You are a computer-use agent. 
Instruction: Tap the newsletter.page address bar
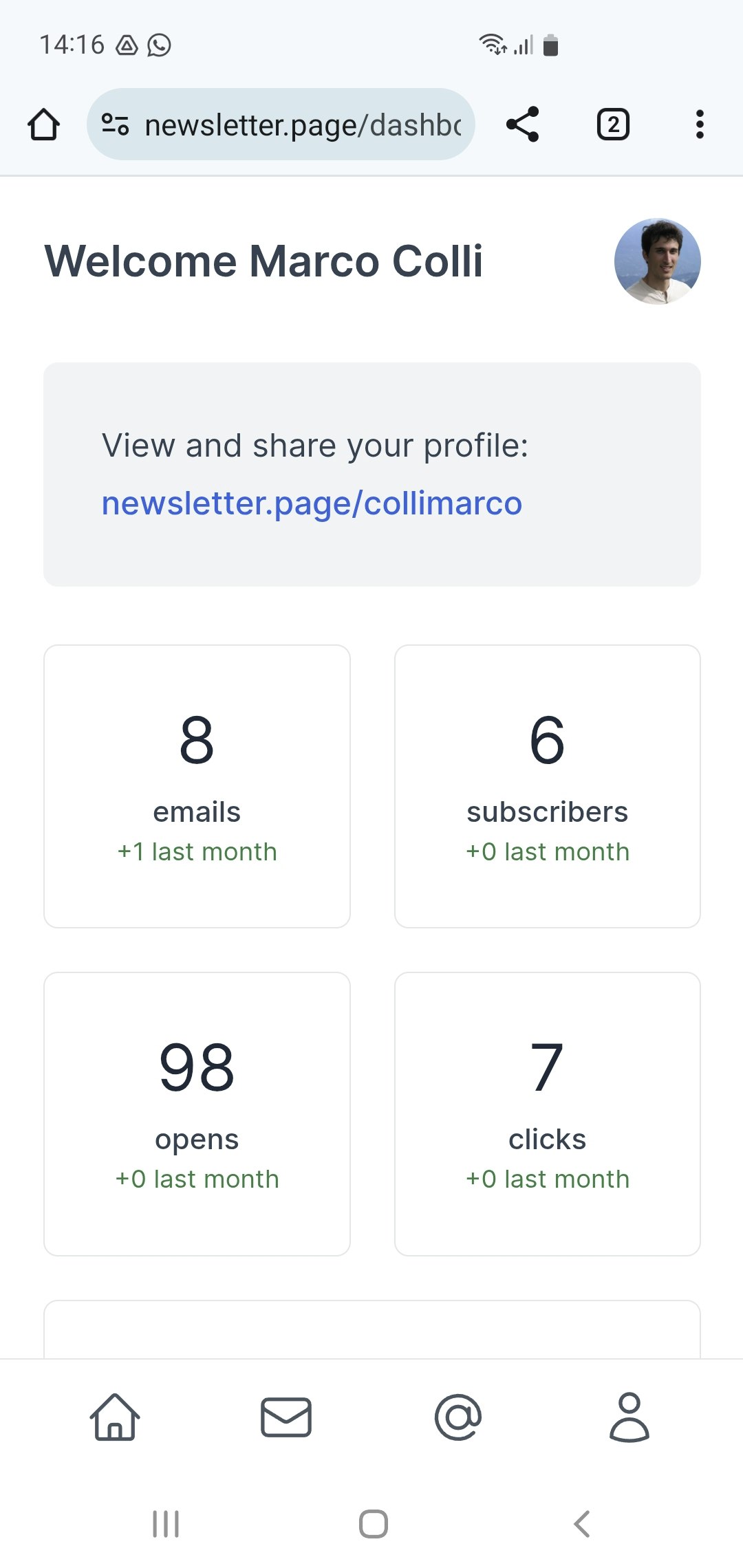point(281,124)
